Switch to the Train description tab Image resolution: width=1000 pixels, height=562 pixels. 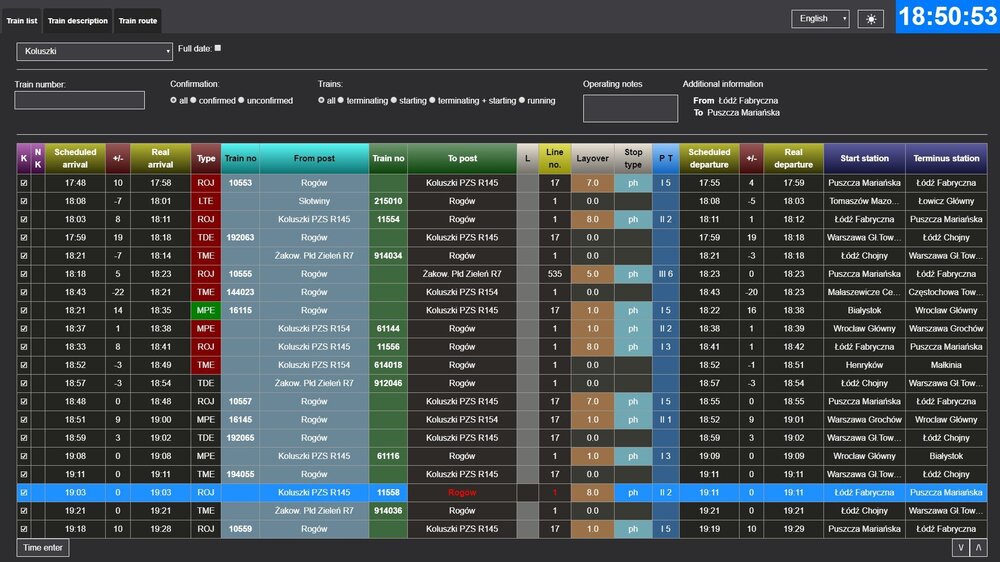click(78, 21)
